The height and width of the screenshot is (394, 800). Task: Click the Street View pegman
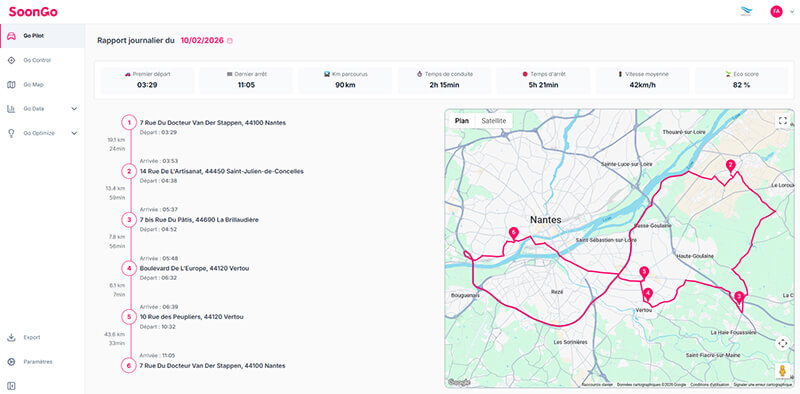(782, 371)
